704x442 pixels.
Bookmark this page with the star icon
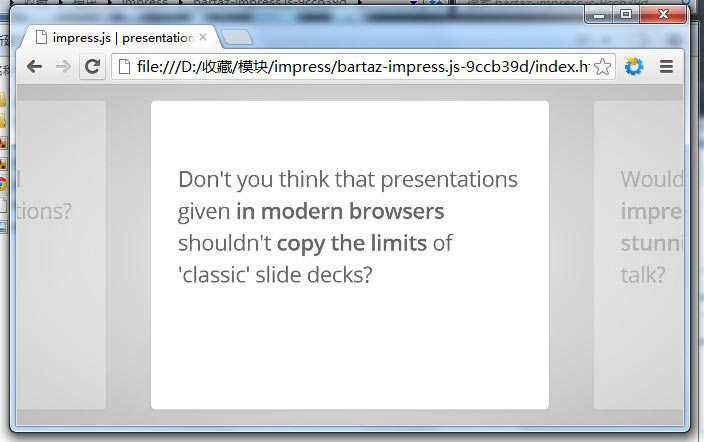[602, 67]
